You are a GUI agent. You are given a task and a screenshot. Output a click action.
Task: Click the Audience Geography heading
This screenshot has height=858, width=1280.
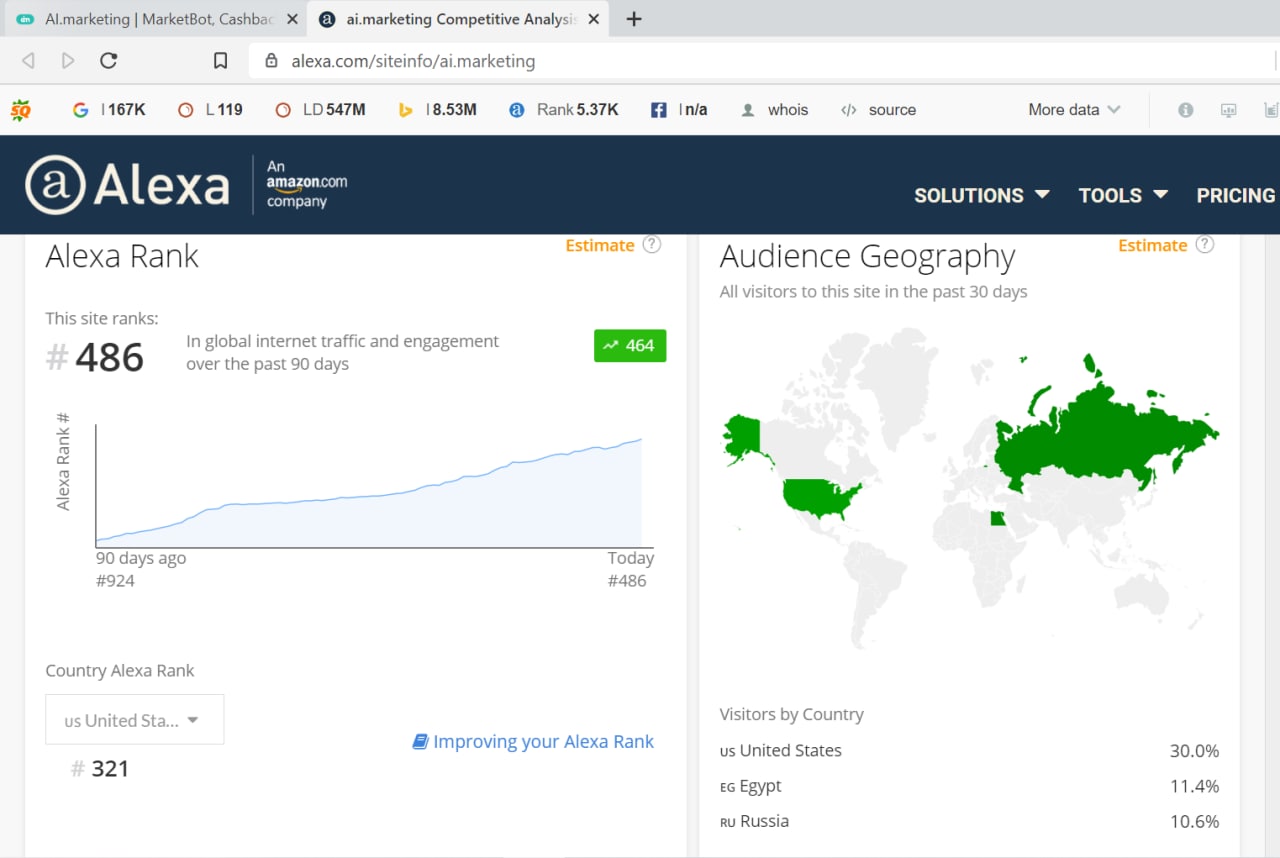click(x=867, y=257)
